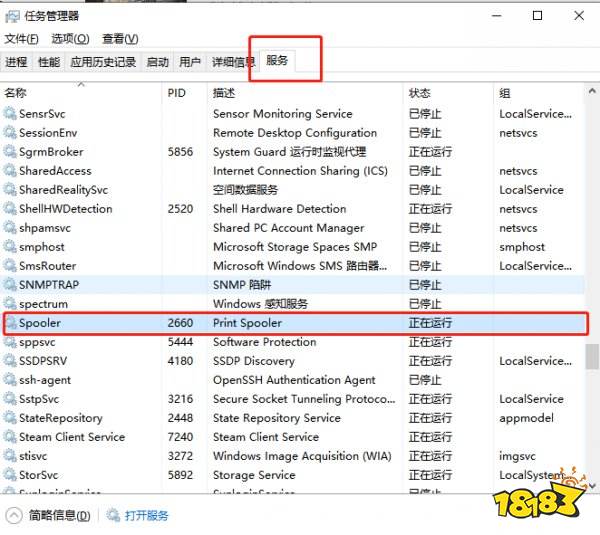
Task: Click Shared PC Account Manager description
Action: click(x=289, y=228)
